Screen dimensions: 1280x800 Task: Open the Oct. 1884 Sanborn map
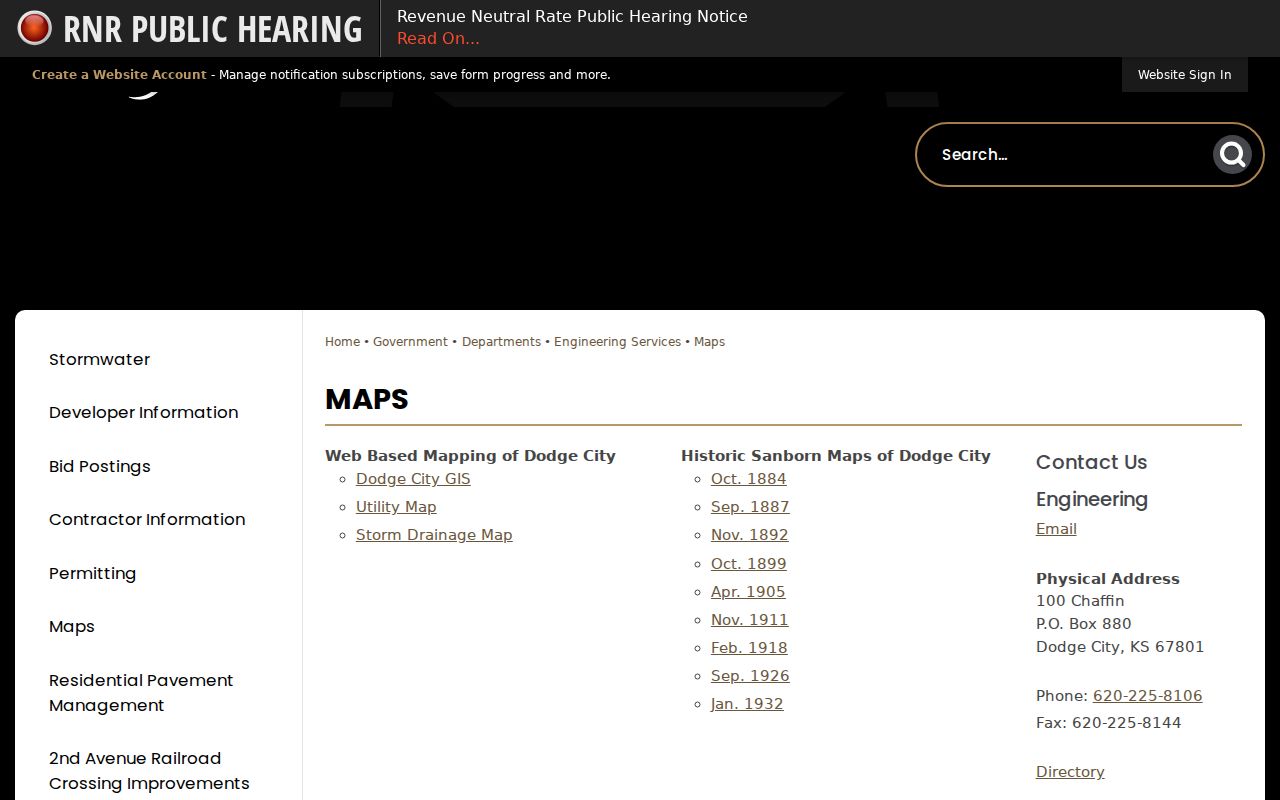click(748, 479)
